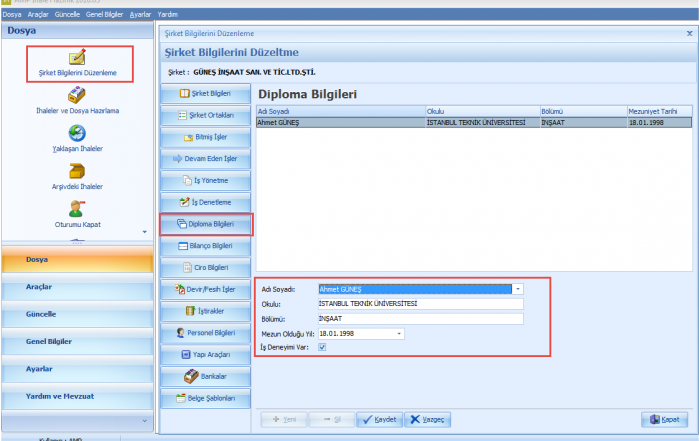The image size is (700, 441).
Task: Open Arşivdeki İhaleler archive icon
Action: tap(77, 171)
